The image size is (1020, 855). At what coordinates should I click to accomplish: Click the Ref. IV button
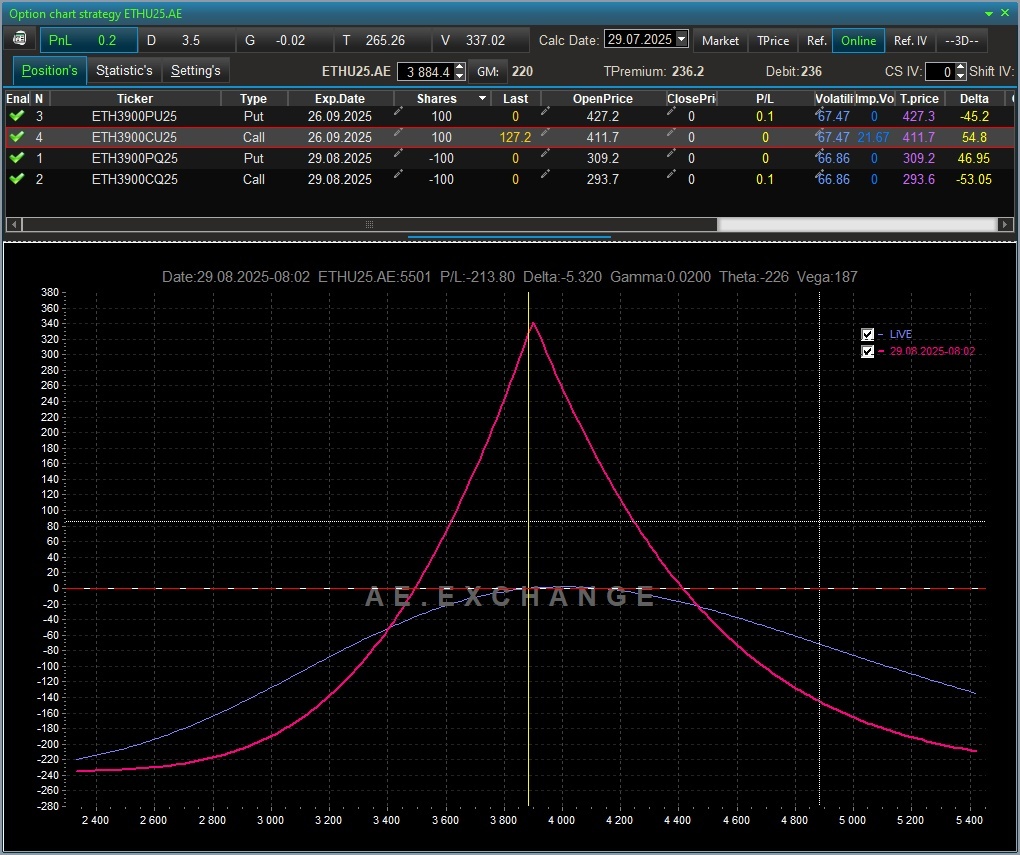tap(910, 40)
